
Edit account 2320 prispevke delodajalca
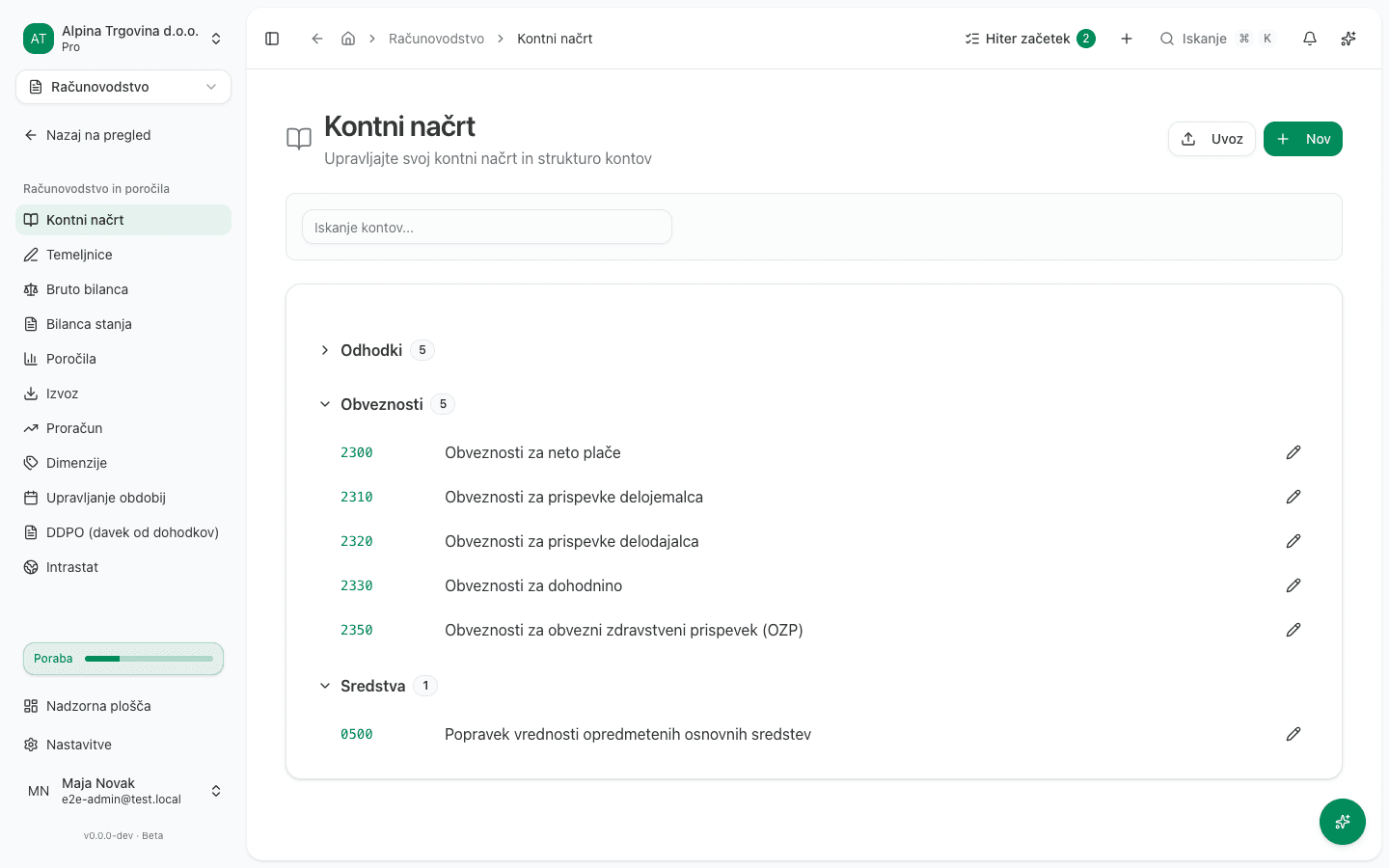point(1294,541)
